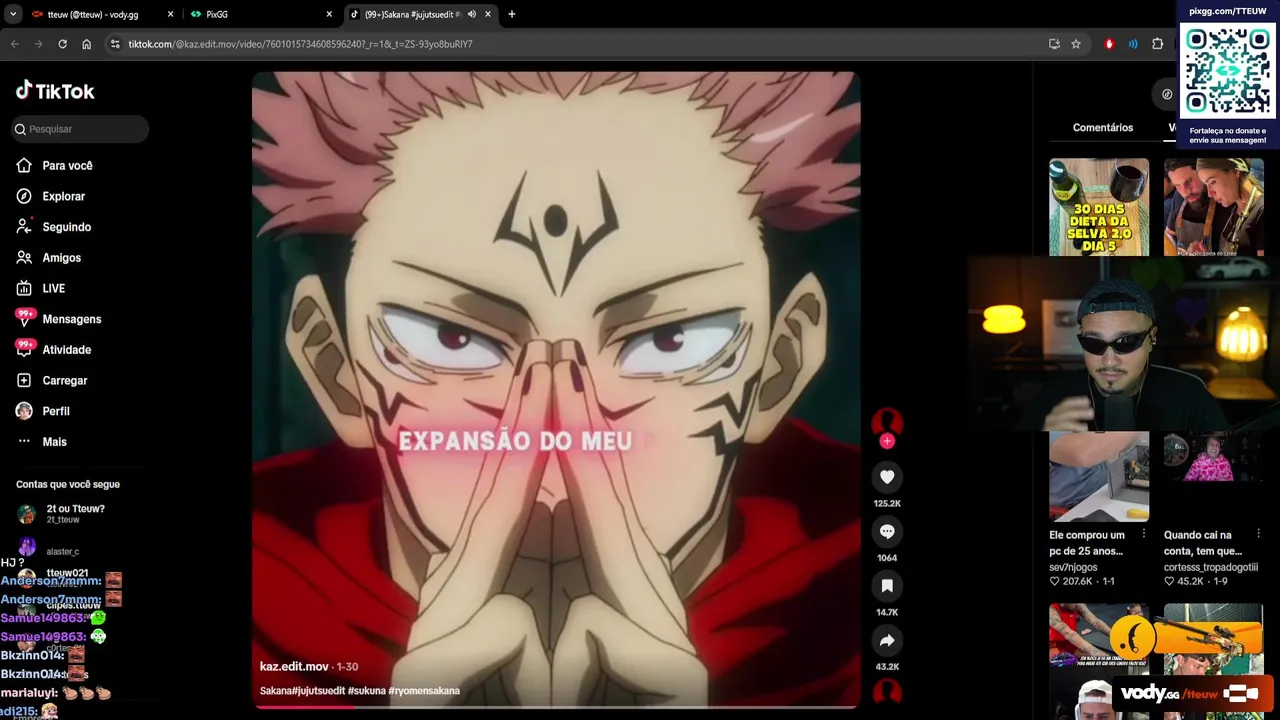The height and width of the screenshot is (720, 1280).
Task: Like the video with heart icon
Action: click(x=887, y=477)
